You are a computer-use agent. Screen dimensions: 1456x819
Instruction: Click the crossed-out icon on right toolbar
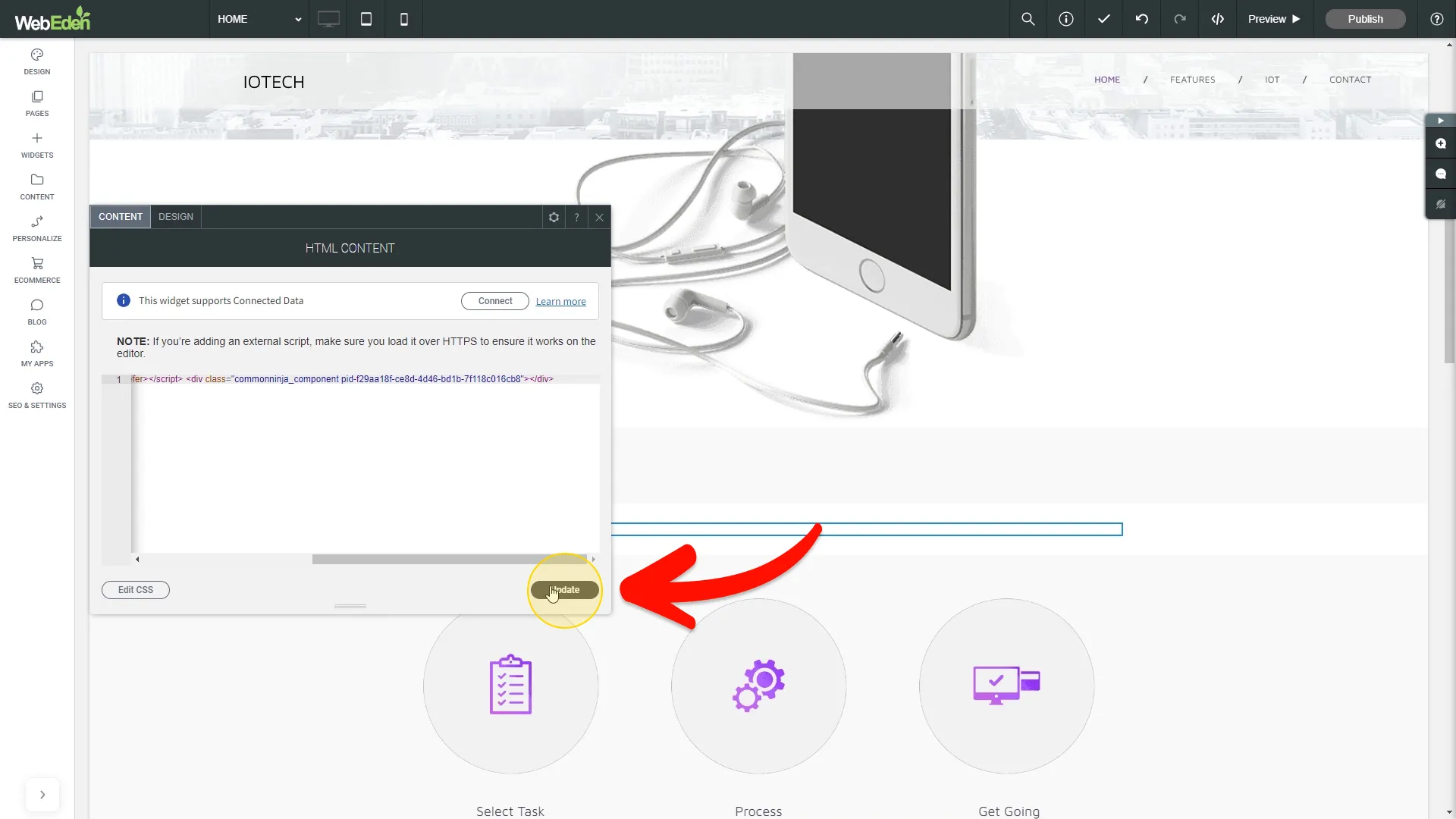tap(1441, 204)
